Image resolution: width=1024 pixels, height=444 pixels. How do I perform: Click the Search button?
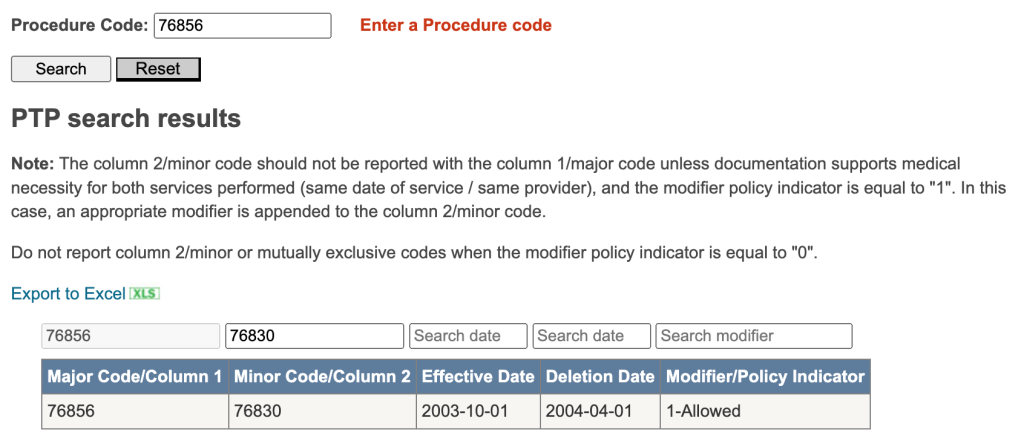61,69
